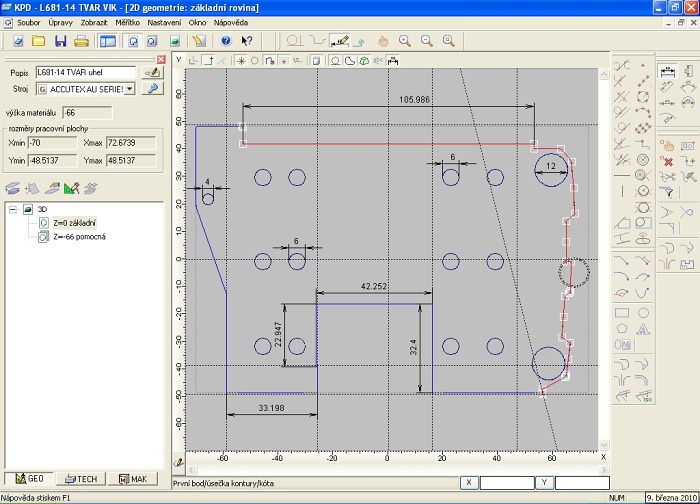The image size is (700, 504).
Task: Select the text letter A tool
Action: coord(643,329)
